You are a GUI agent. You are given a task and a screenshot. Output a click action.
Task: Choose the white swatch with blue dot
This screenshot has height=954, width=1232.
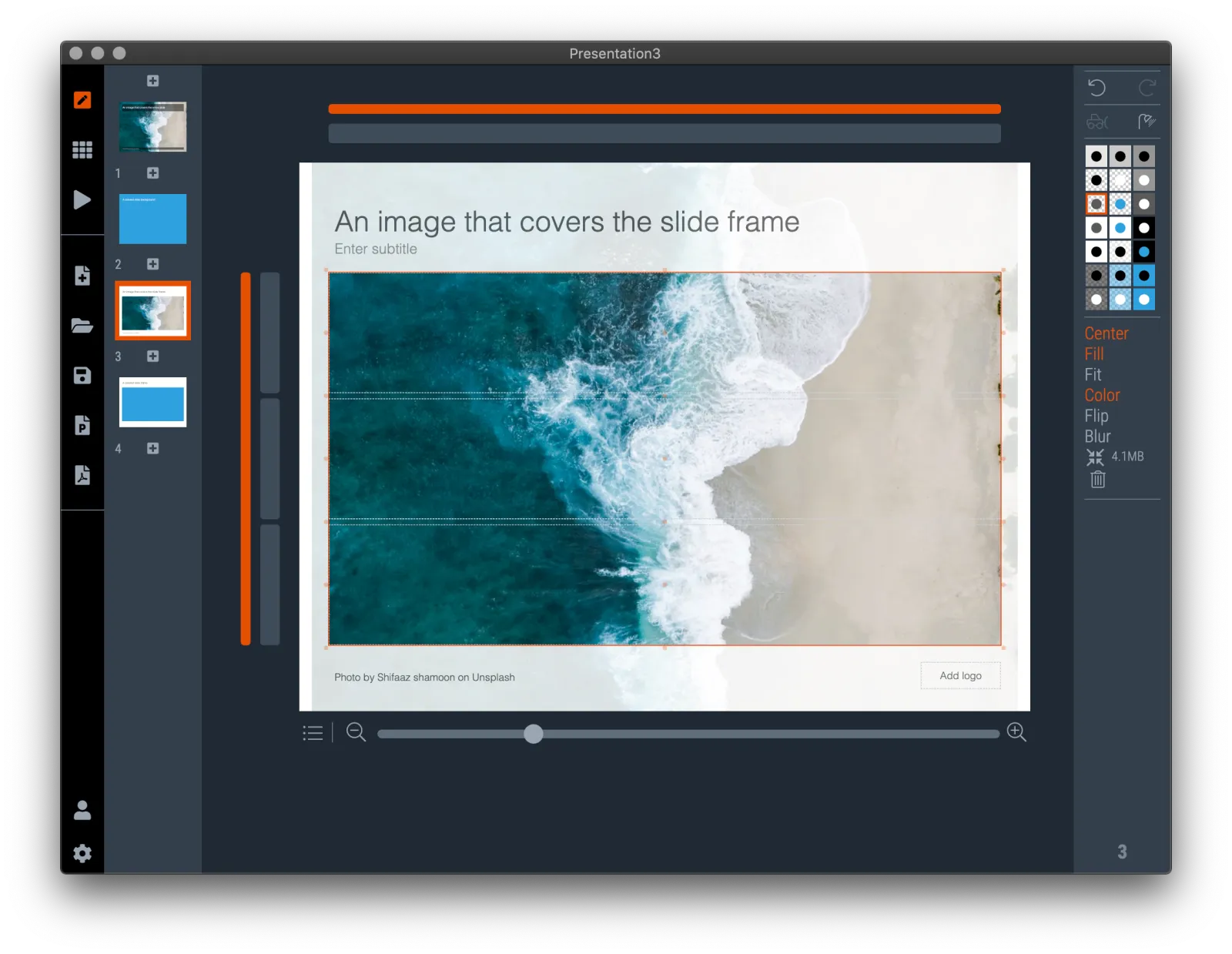1120,228
